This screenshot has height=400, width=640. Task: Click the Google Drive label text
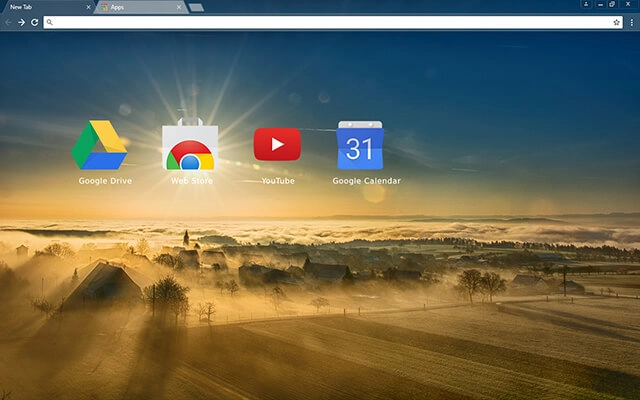[x=105, y=181]
